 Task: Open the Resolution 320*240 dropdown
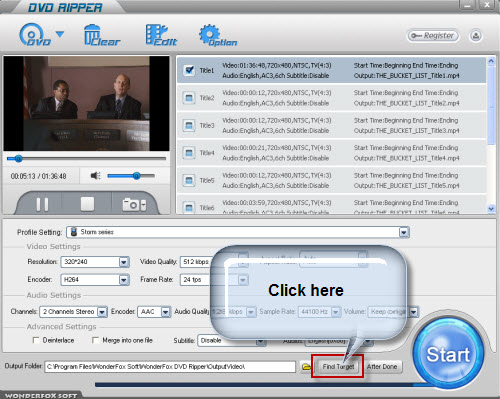[x=124, y=262]
